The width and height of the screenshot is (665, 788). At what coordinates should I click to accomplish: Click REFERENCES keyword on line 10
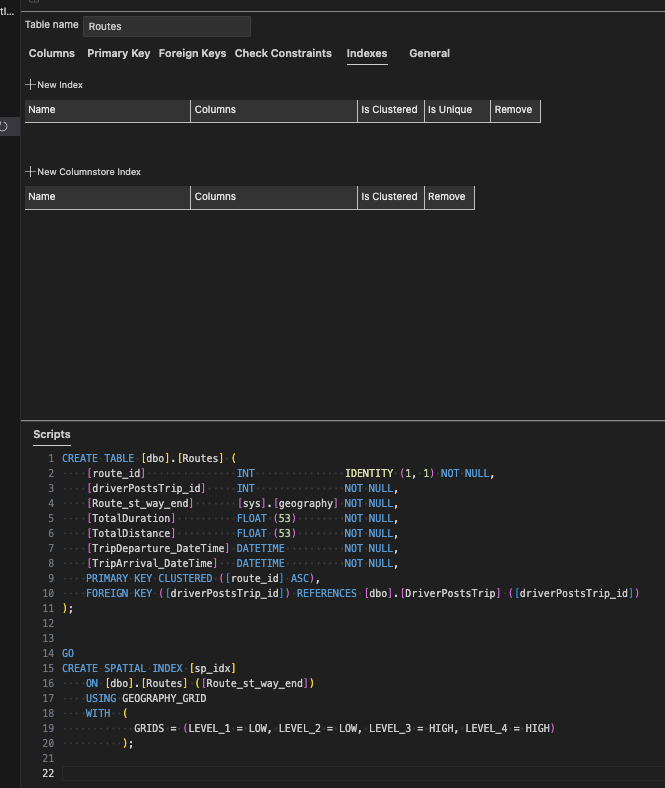(327, 594)
